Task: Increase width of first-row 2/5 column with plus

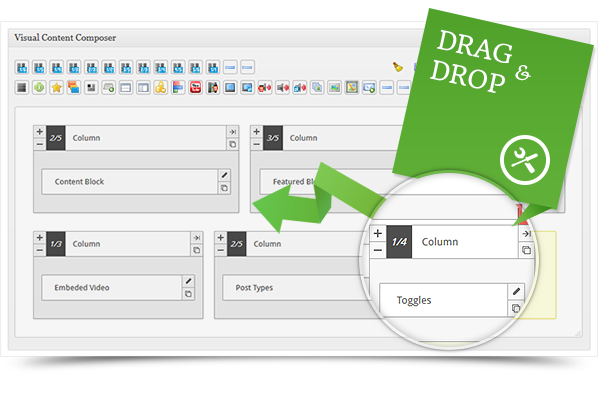Action: pos(39,132)
